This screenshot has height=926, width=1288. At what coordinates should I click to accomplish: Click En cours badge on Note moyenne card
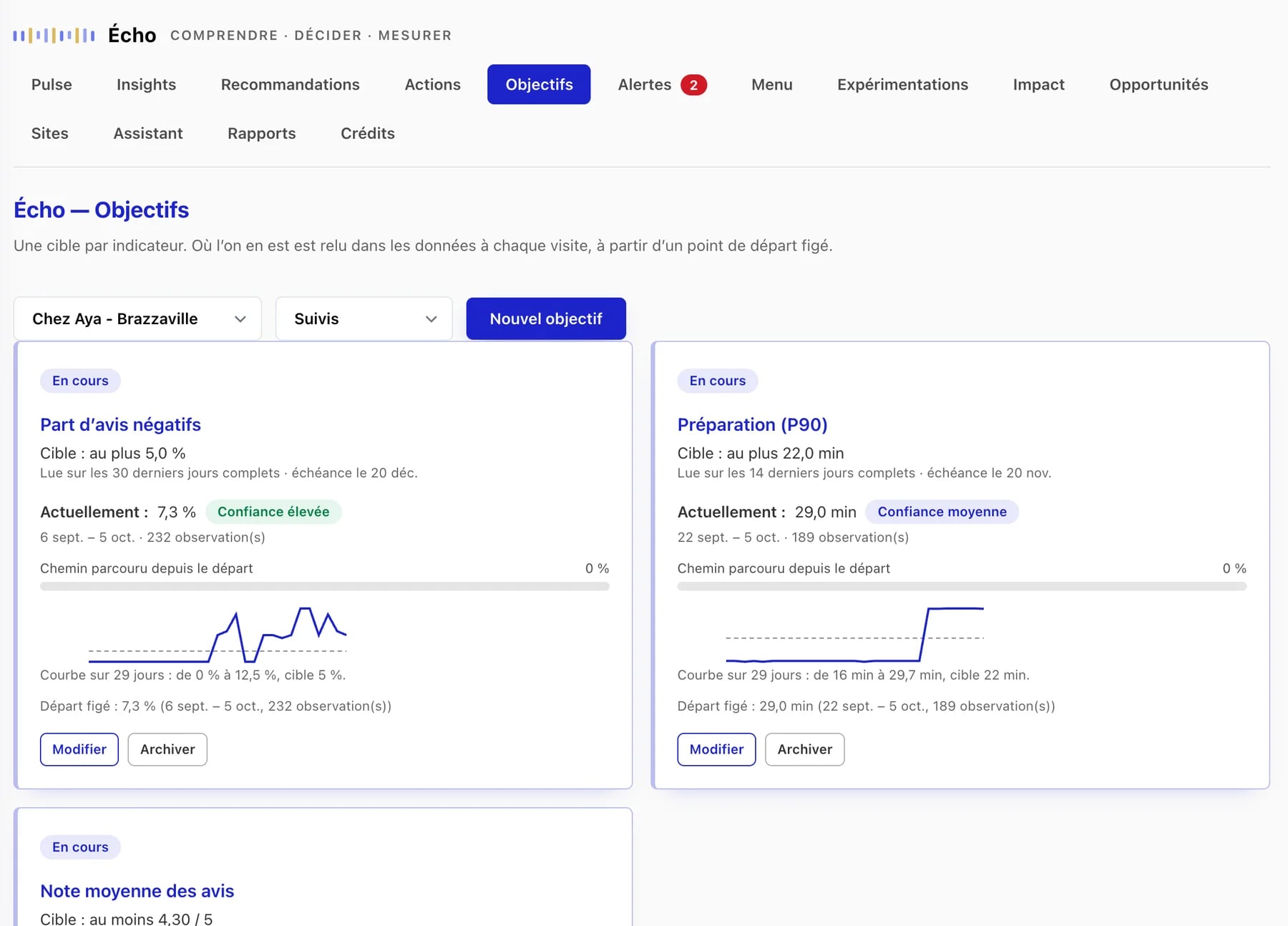click(x=80, y=847)
